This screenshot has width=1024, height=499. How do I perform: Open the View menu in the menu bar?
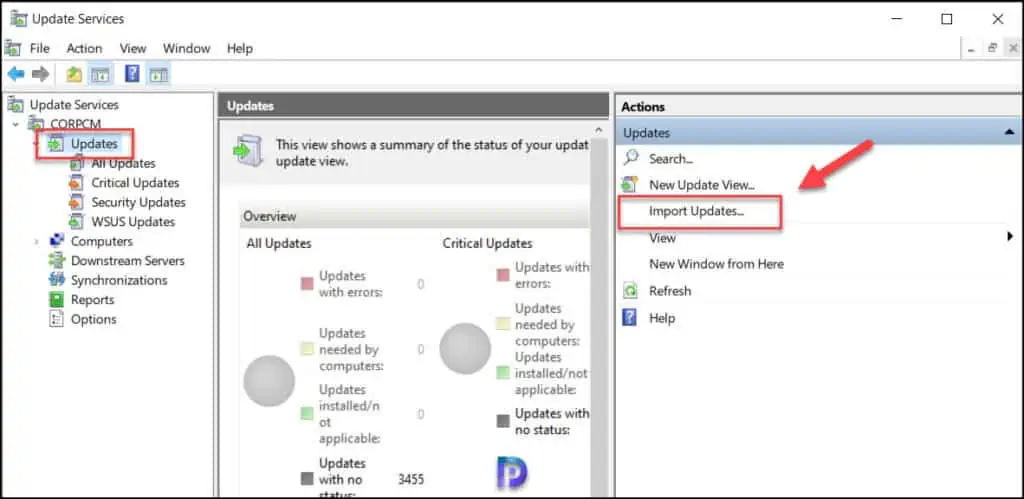[x=133, y=48]
